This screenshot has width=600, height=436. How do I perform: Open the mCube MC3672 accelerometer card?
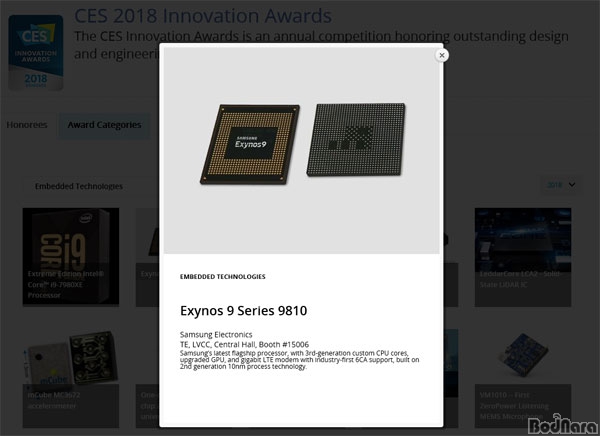point(71,378)
